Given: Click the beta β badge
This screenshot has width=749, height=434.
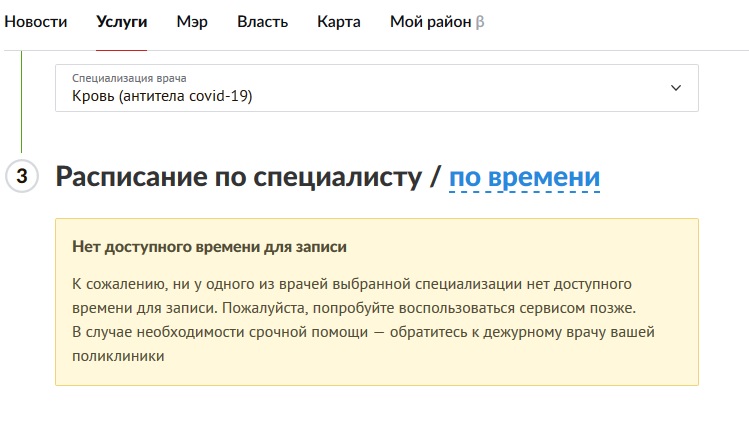Looking at the screenshot, I should 481,23.
